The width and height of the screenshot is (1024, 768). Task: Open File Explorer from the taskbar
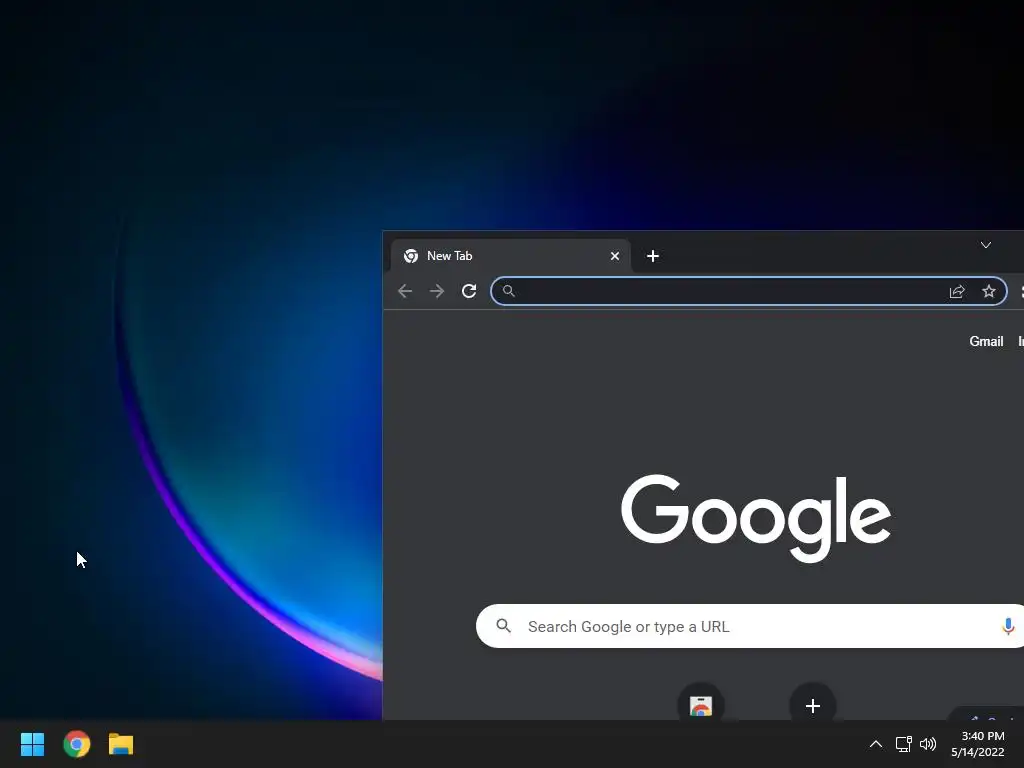point(121,744)
